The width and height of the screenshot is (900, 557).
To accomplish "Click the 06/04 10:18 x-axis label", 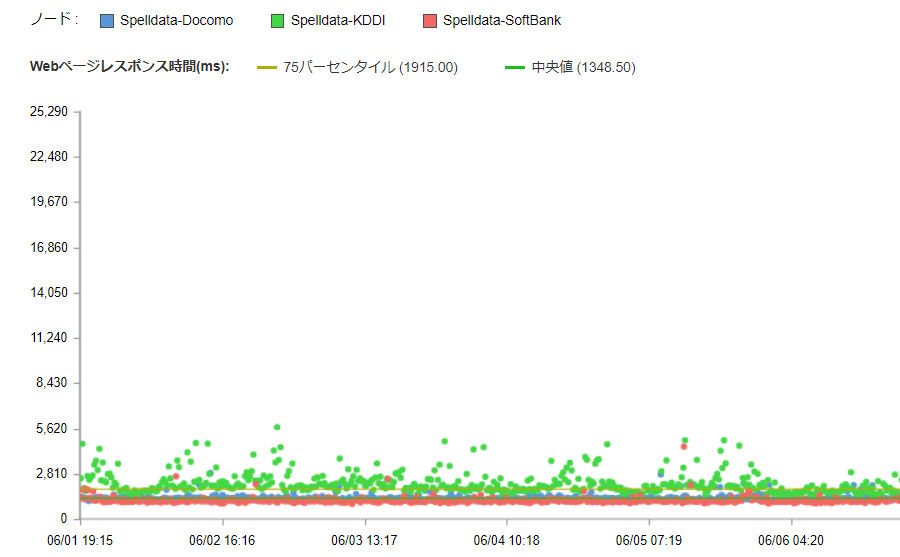I will 507,540.
